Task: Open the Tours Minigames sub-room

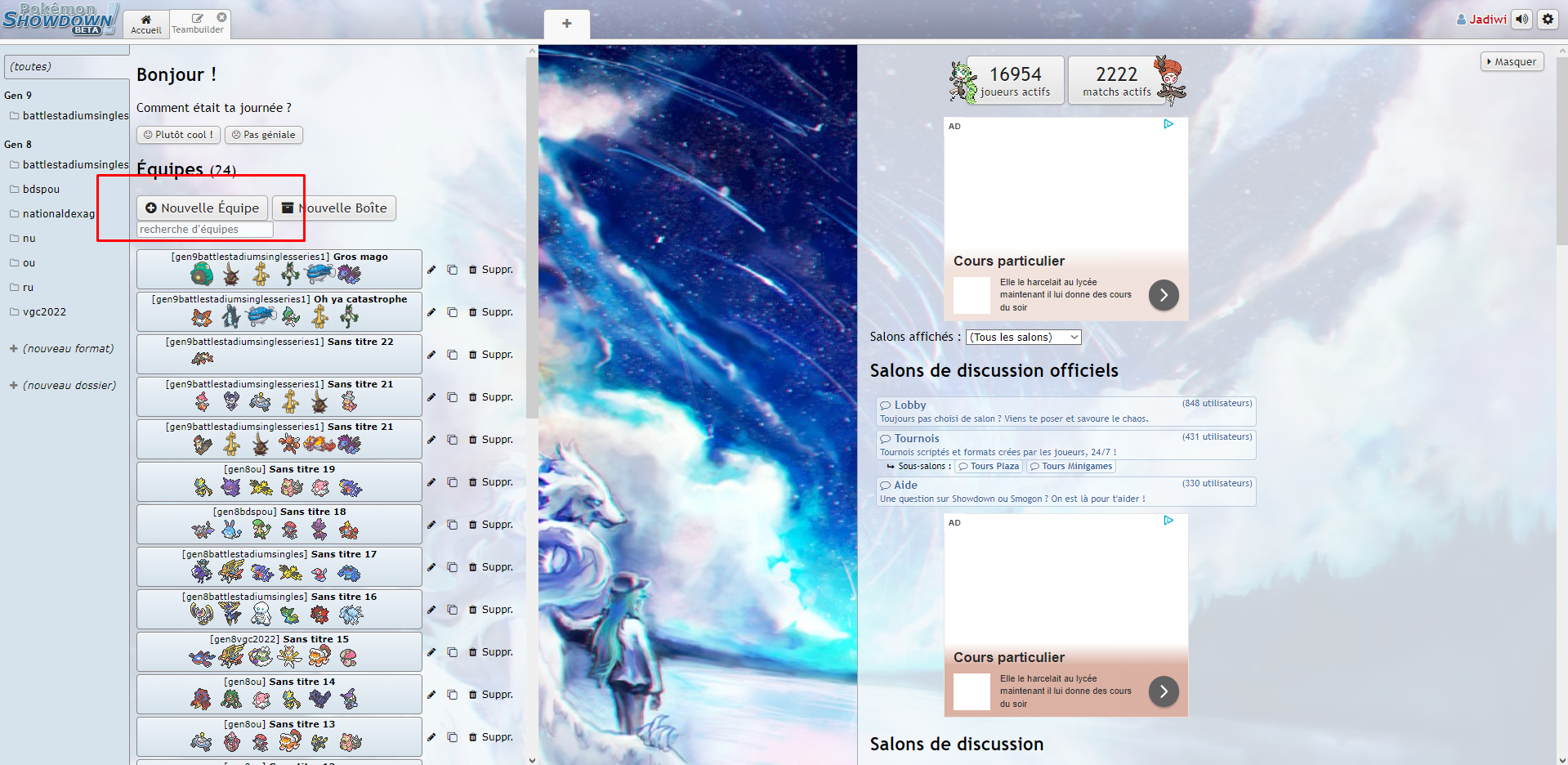Action: point(1071,467)
